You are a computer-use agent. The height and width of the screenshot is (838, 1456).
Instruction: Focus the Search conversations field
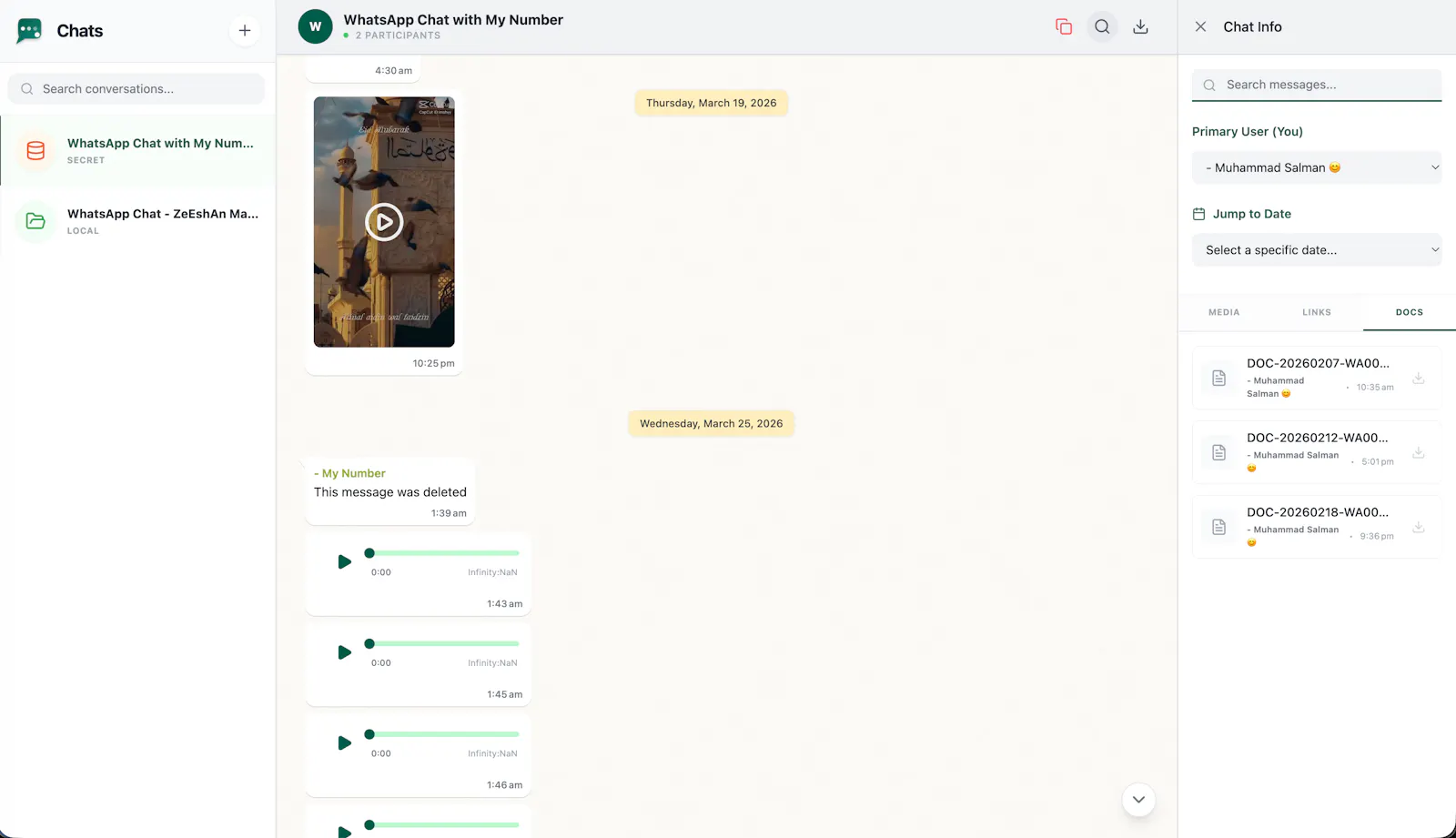(136, 89)
